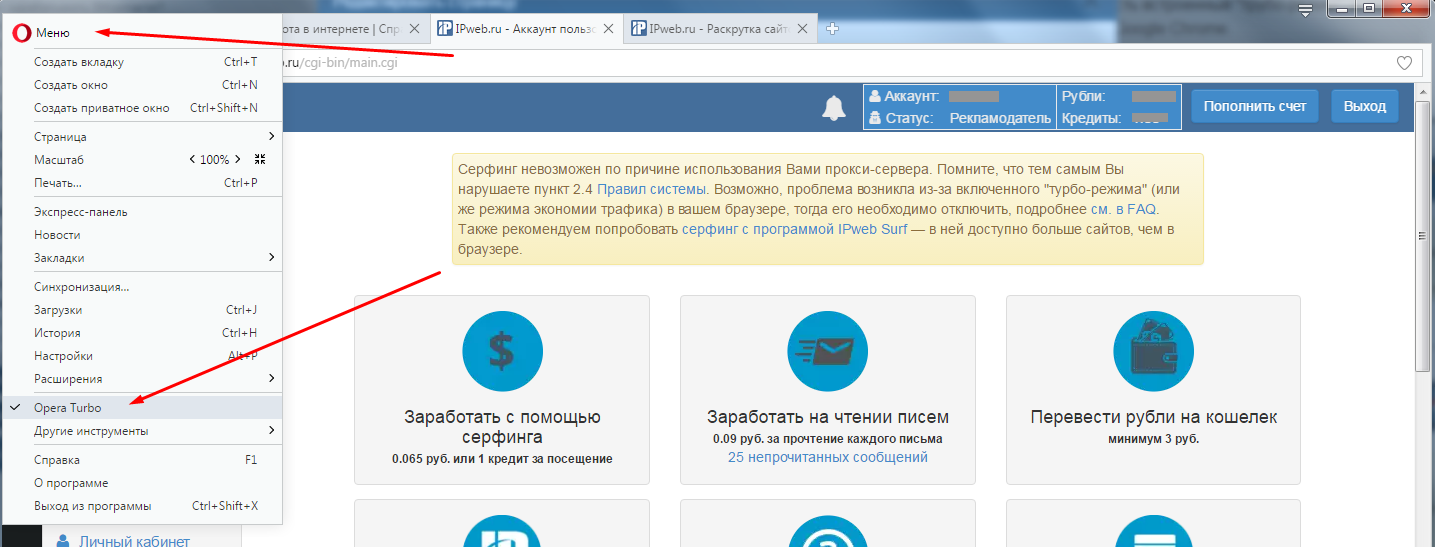Switch to the IPweb.ru Раскрутка сайта tab
This screenshot has height=547, width=1435.
tap(718, 28)
